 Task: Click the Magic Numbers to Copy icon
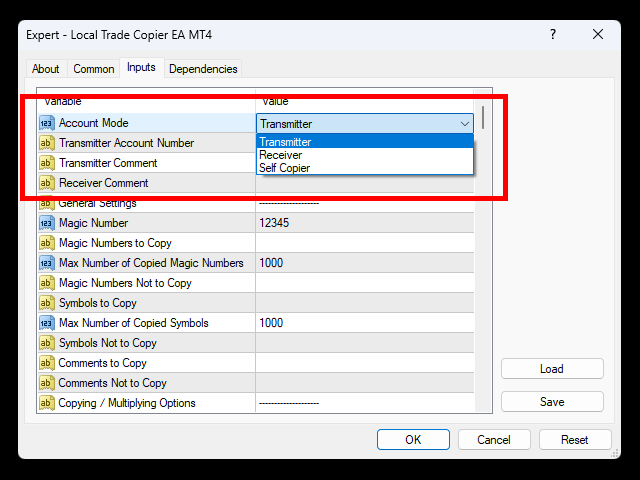click(x=47, y=243)
